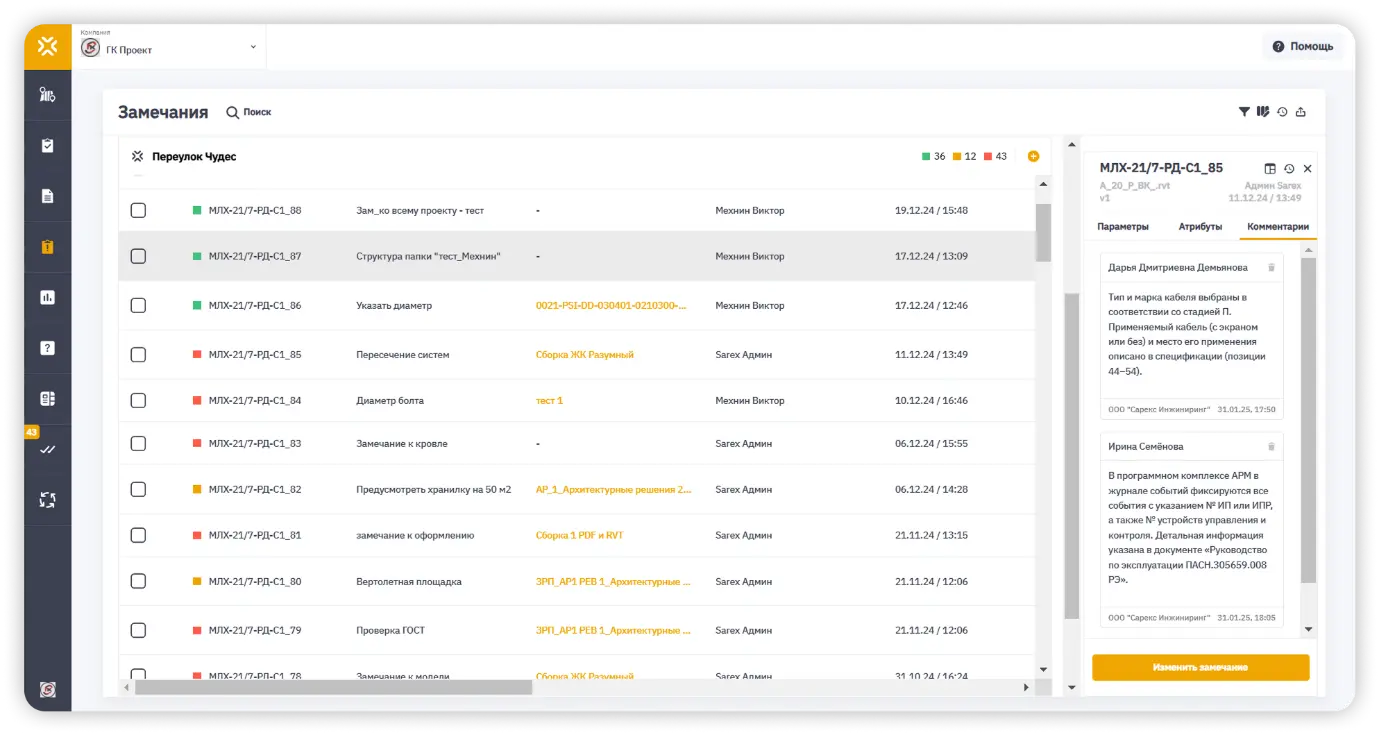Open the question mark sidebar icon
Image resolution: width=1379 pixels, height=735 pixels.
tap(47, 348)
